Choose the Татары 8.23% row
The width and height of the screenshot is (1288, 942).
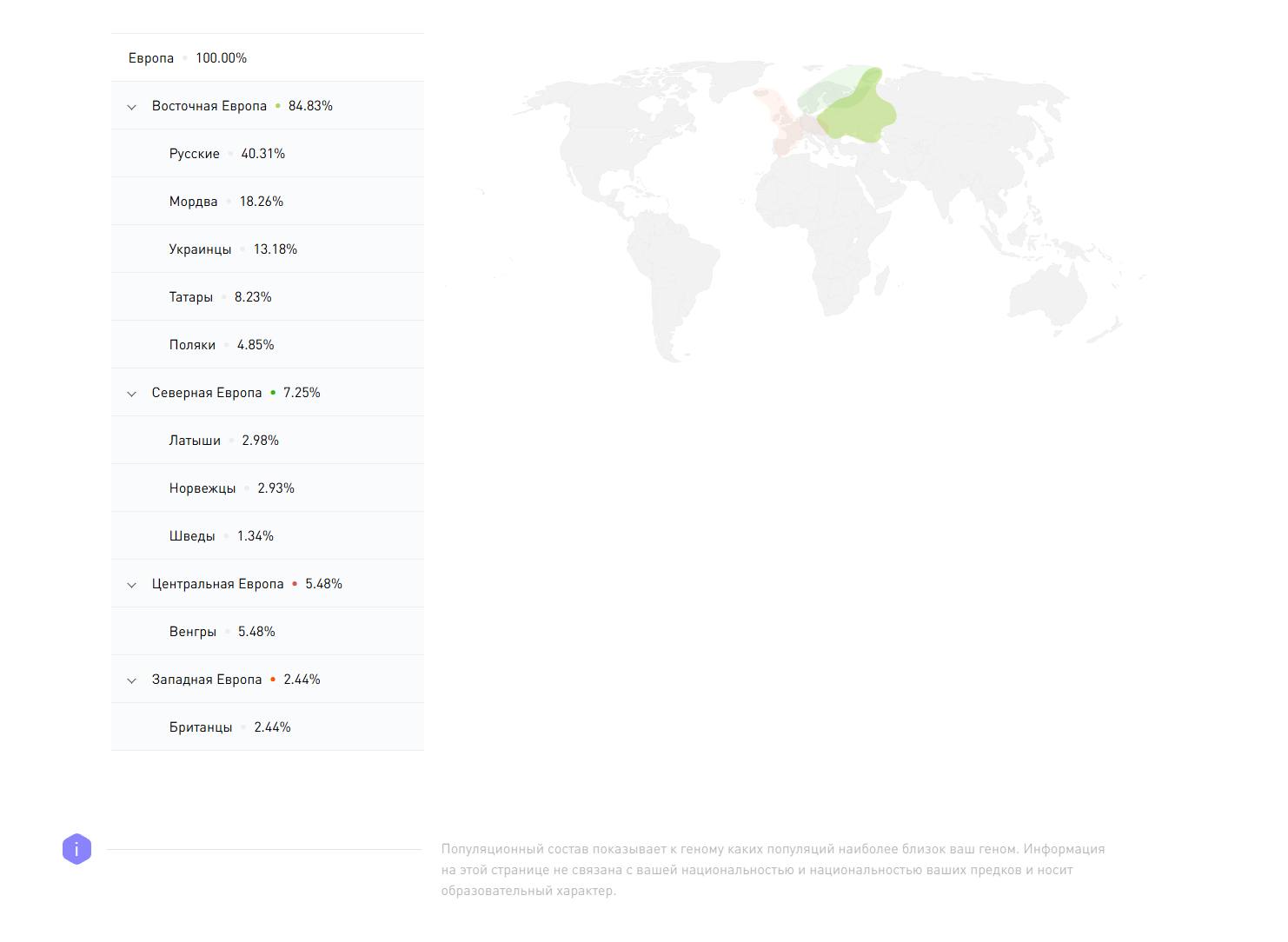(x=220, y=297)
